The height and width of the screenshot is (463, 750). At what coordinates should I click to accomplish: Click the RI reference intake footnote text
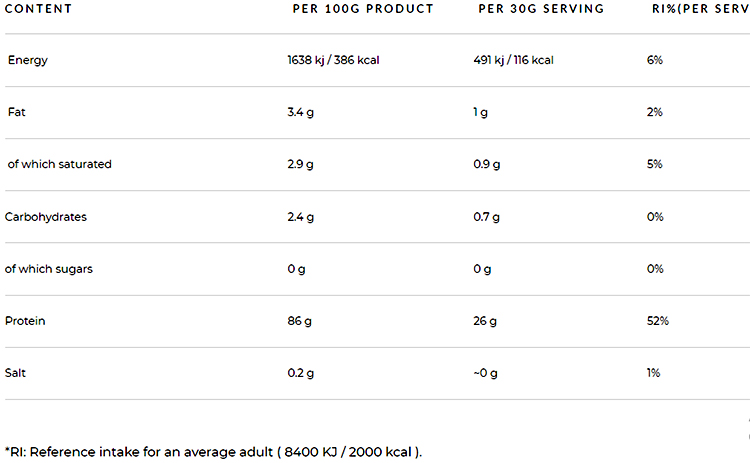pos(214,451)
